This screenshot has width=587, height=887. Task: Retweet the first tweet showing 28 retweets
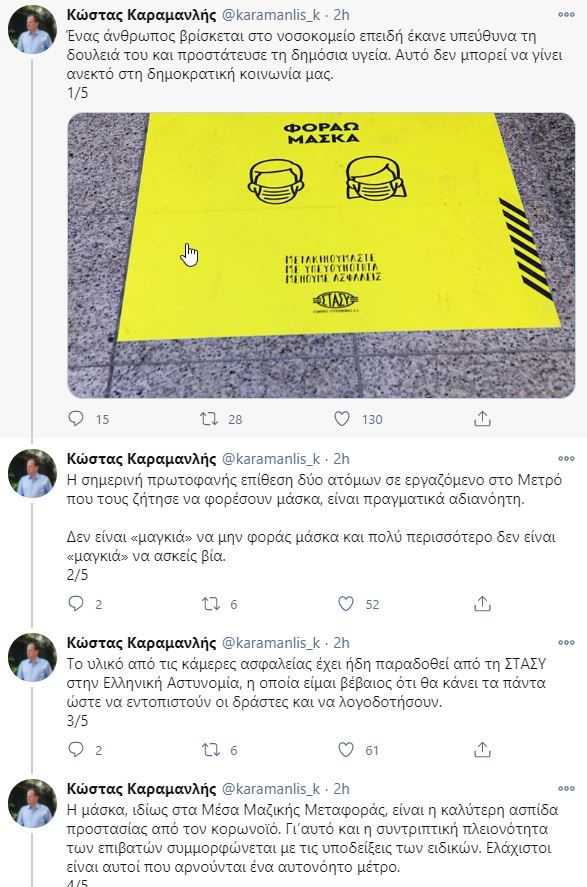209,419
